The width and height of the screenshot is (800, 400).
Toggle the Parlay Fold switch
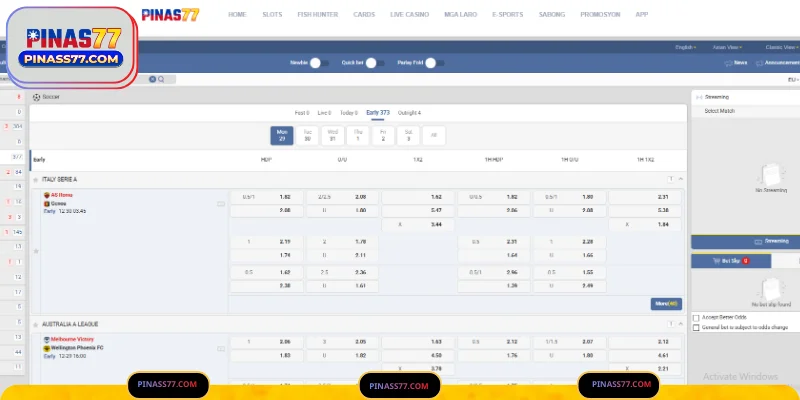click(x=435, y=63)
